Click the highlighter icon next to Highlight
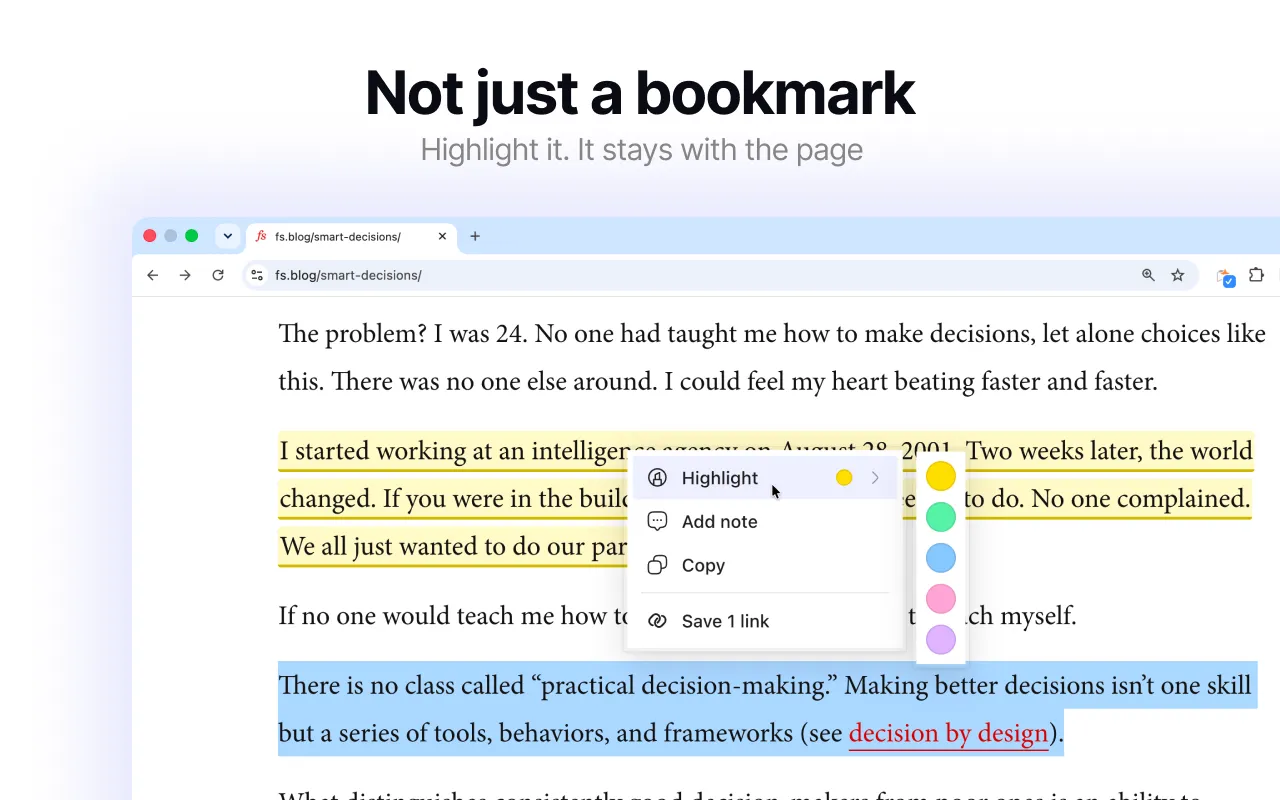The height and width of the screenshot is (800, 1280). point(657,478)
